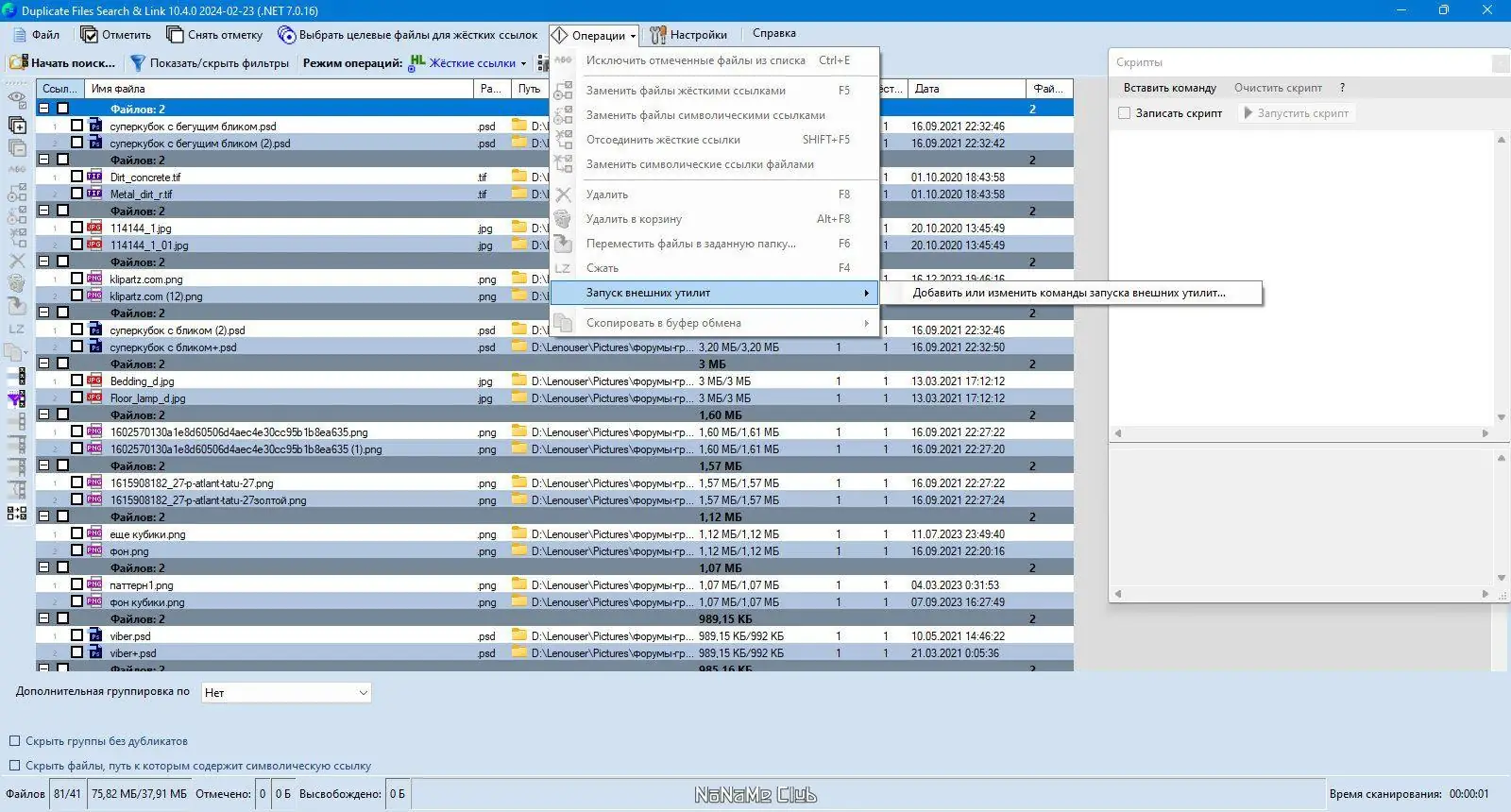This screenshot has height=812, width=1511.
Task: Check the box for Bedding_d.jpg
Action: tap(76, 381)
